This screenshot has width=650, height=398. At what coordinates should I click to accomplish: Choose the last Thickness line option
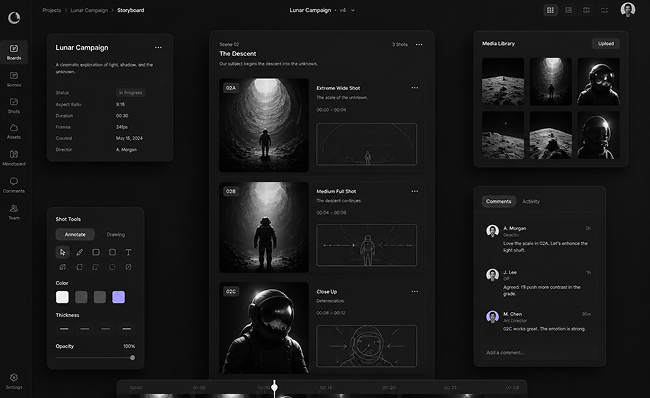(x=127, y=329)
